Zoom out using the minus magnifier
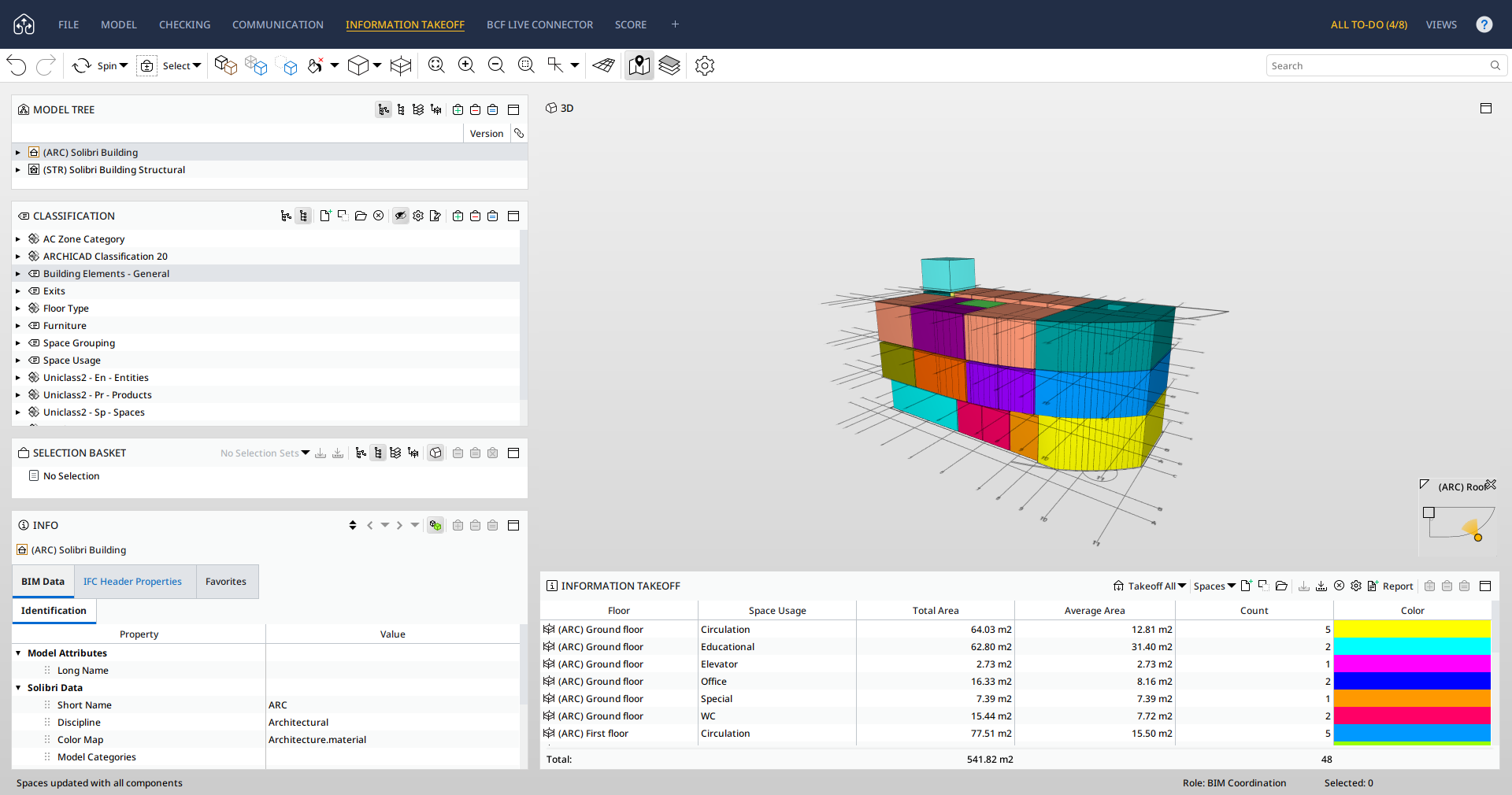 [496, 65]
